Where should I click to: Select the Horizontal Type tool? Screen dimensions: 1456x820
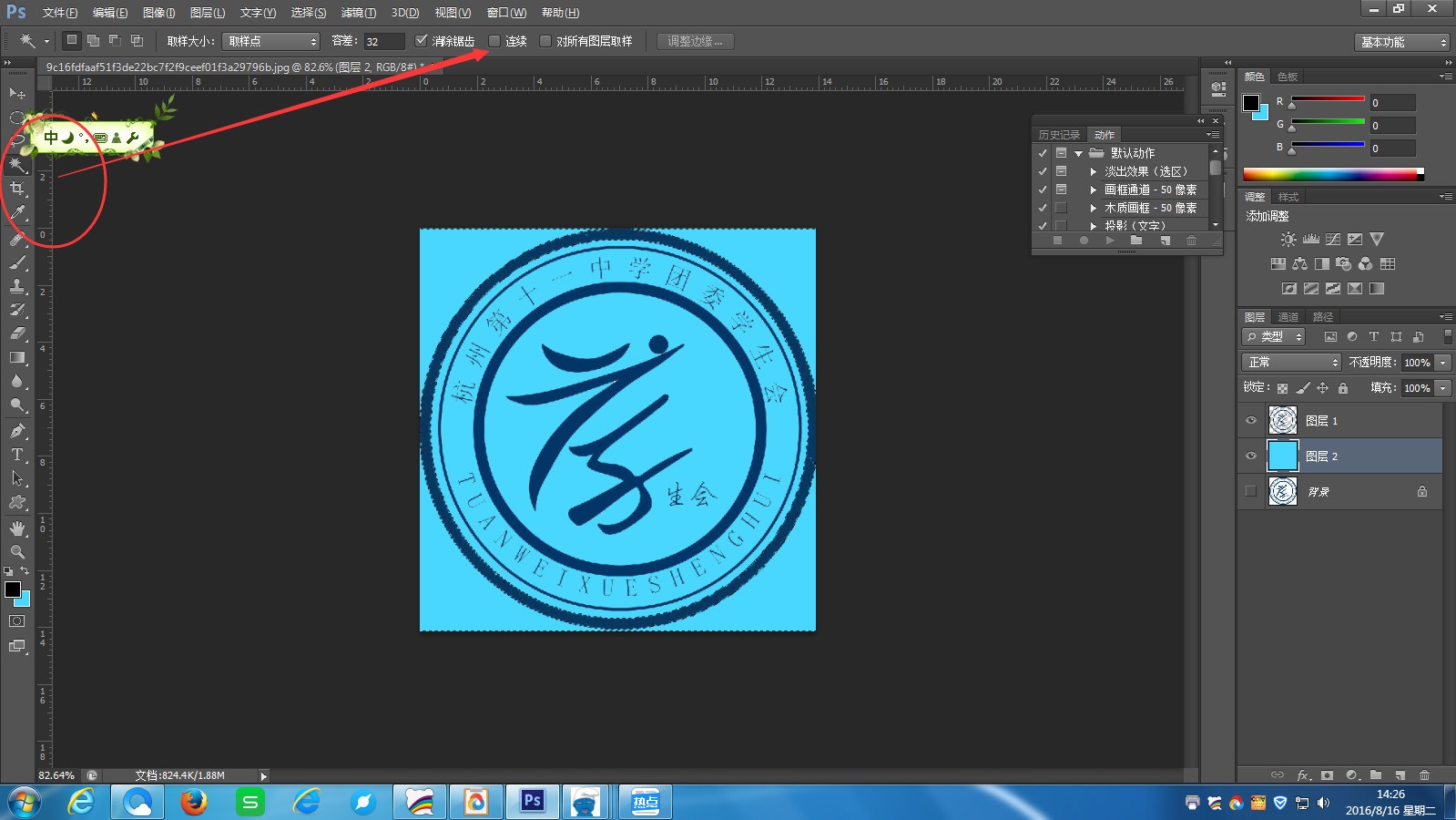tap(17, 454)
